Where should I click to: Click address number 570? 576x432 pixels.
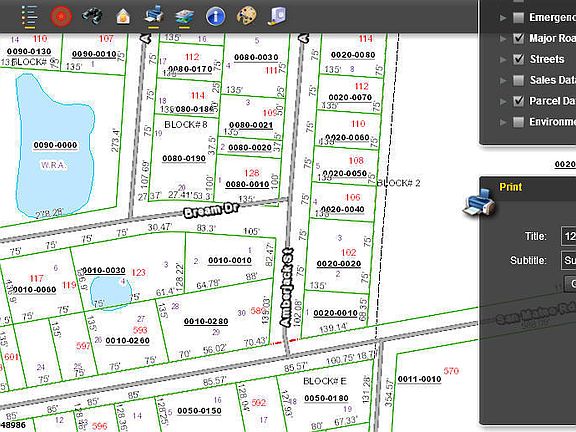[x=451, y=371]
